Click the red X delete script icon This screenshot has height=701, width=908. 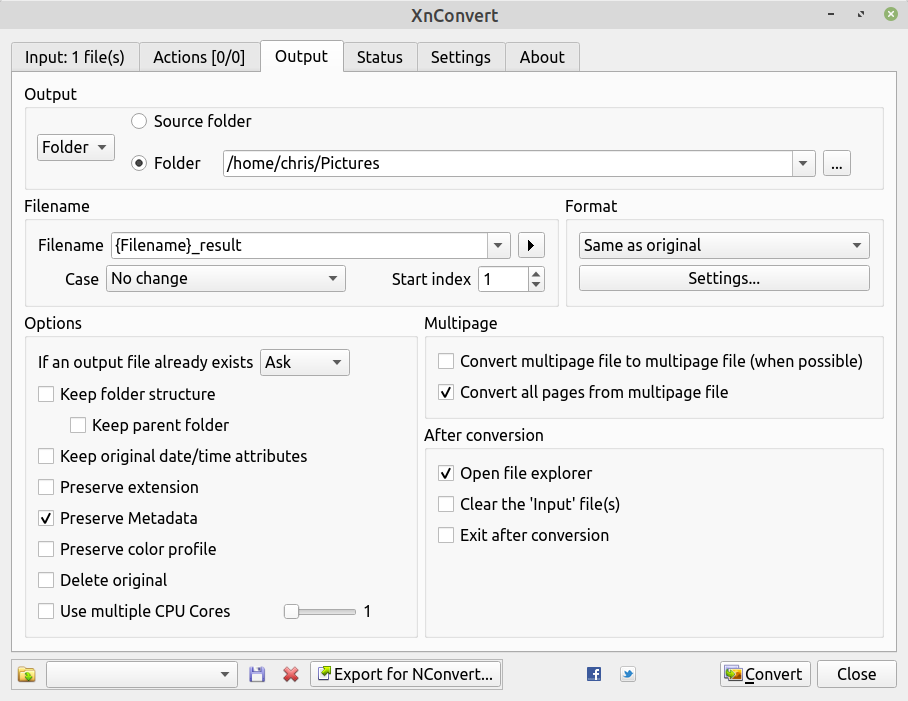[291, 674]
